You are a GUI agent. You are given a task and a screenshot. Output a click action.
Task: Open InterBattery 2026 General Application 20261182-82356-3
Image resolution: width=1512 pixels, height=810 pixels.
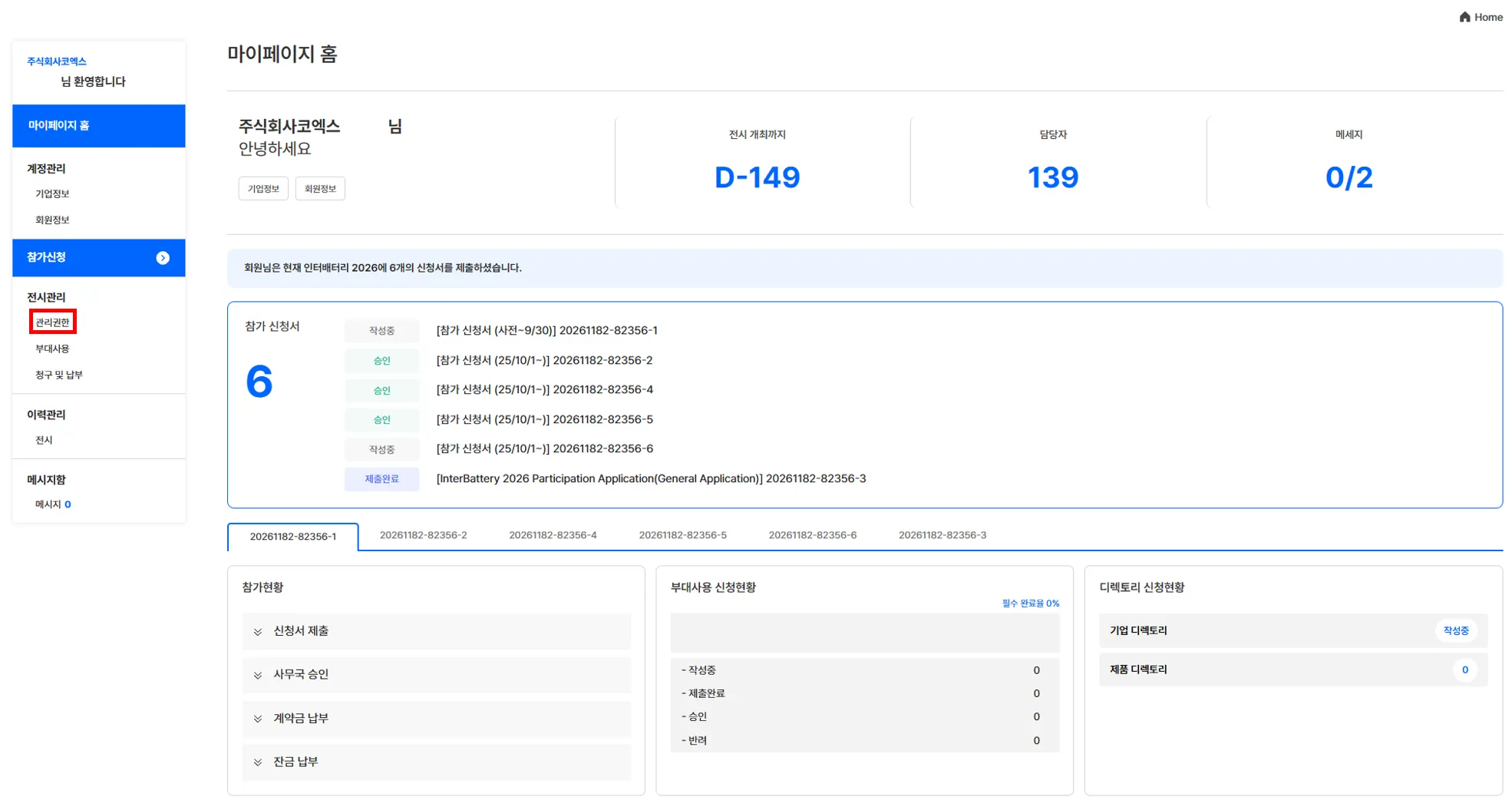point(651,479)
